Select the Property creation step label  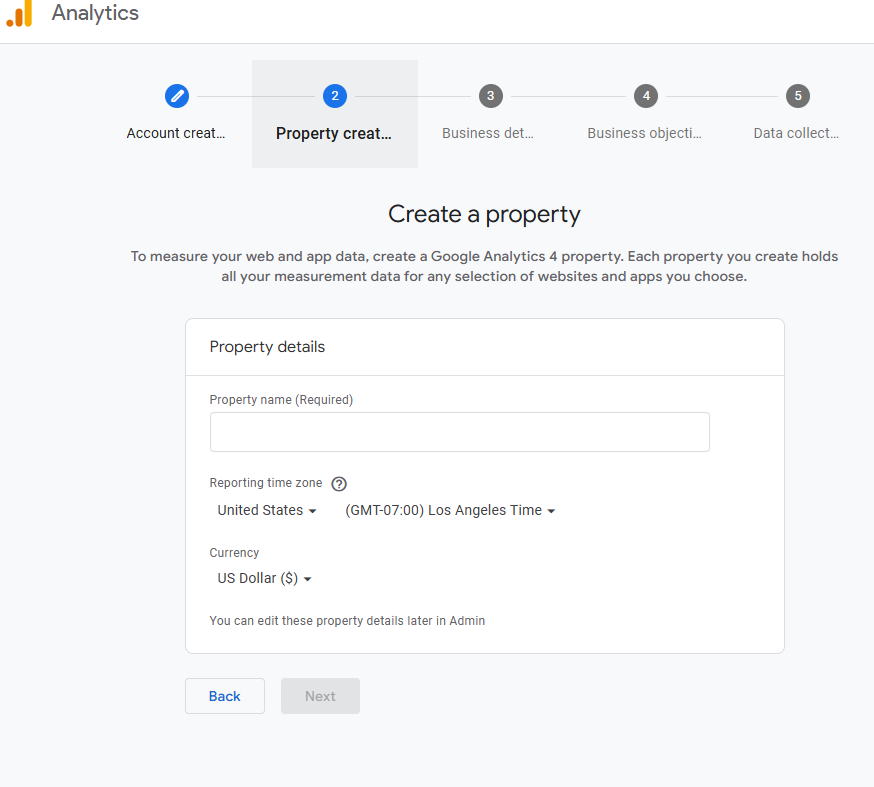(333, 133)
